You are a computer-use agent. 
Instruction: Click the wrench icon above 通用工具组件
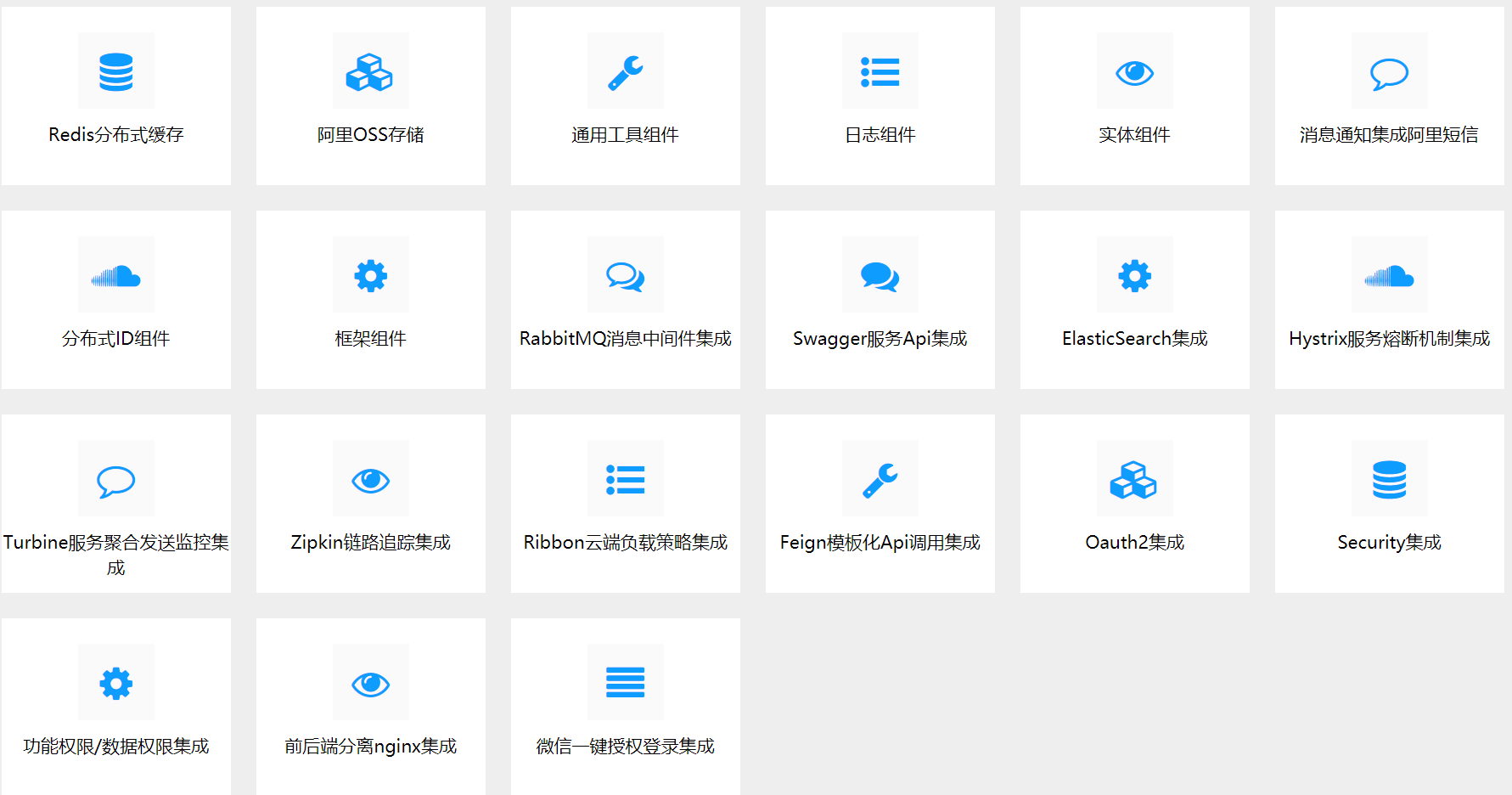point(626,72)
